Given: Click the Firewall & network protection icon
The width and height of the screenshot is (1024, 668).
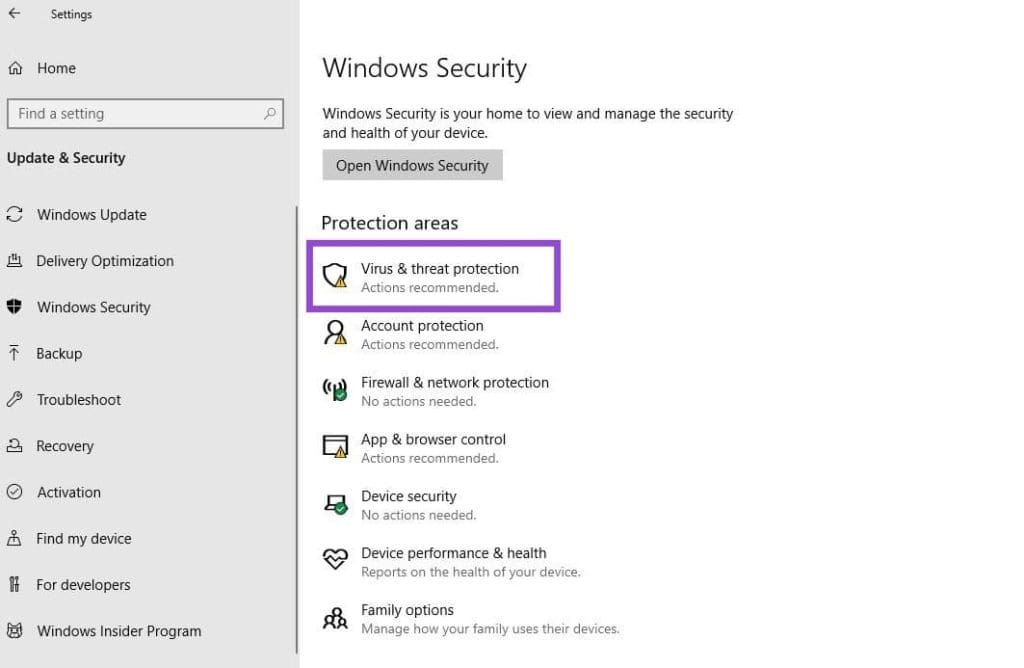Looking at the screenshot, I should click(335, 390).
